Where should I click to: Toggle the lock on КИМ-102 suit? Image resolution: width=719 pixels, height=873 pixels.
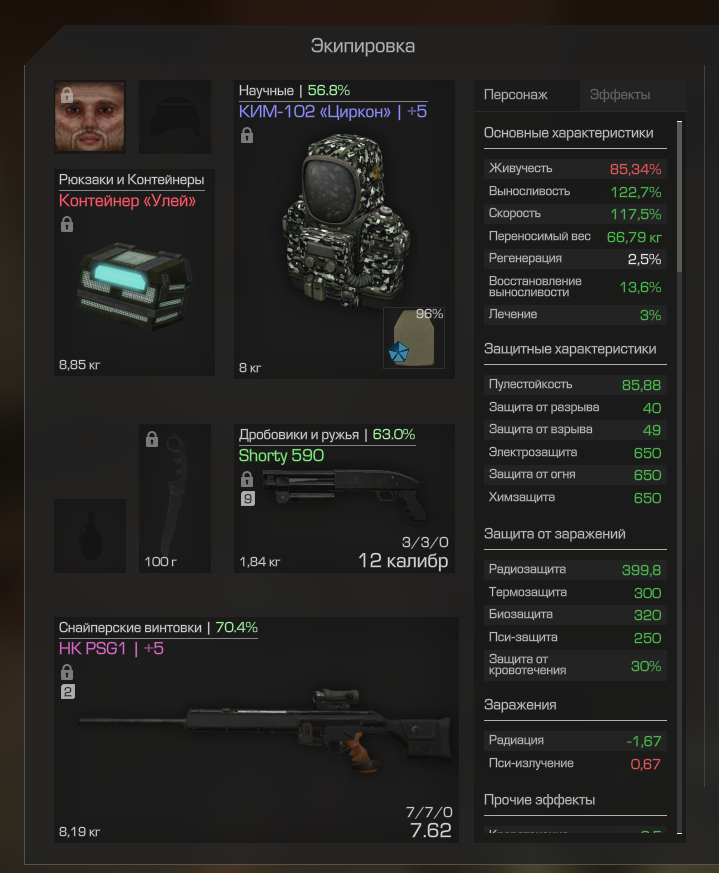tap(247, 135)
